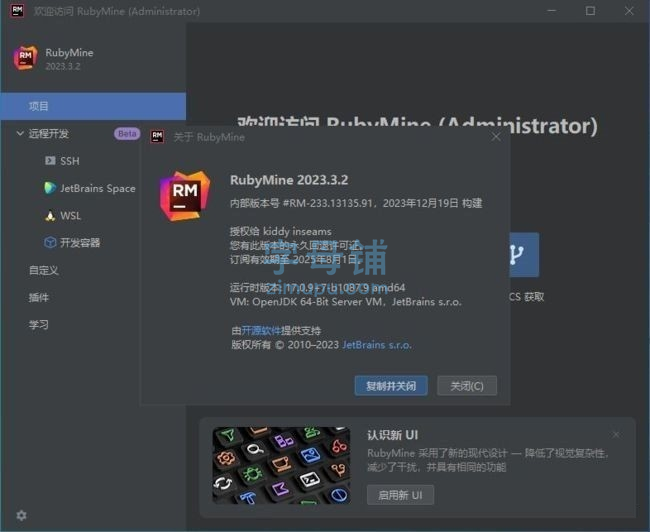The width and height of the screenshot is (650, 532).
Task: Close the About RubyMine dialog with its X
Action: 496,137
